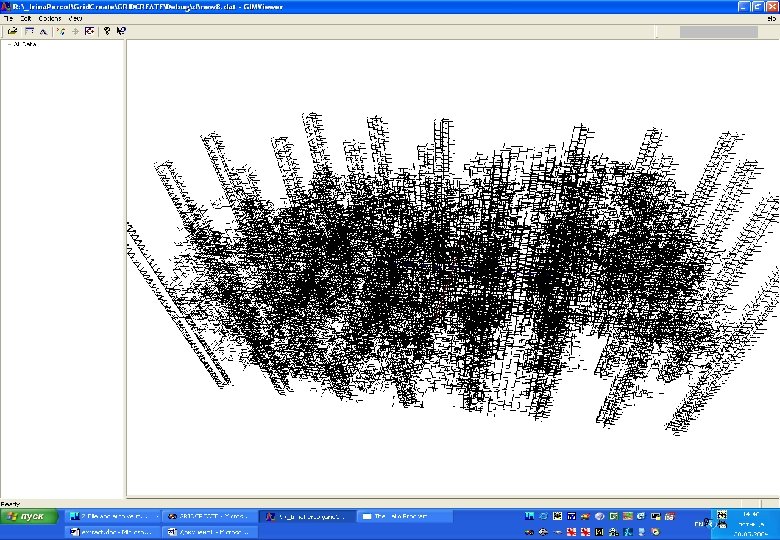Viewport: 780px width, 540px height.
Task: Open the View menu
Action: tap(76, 18)
